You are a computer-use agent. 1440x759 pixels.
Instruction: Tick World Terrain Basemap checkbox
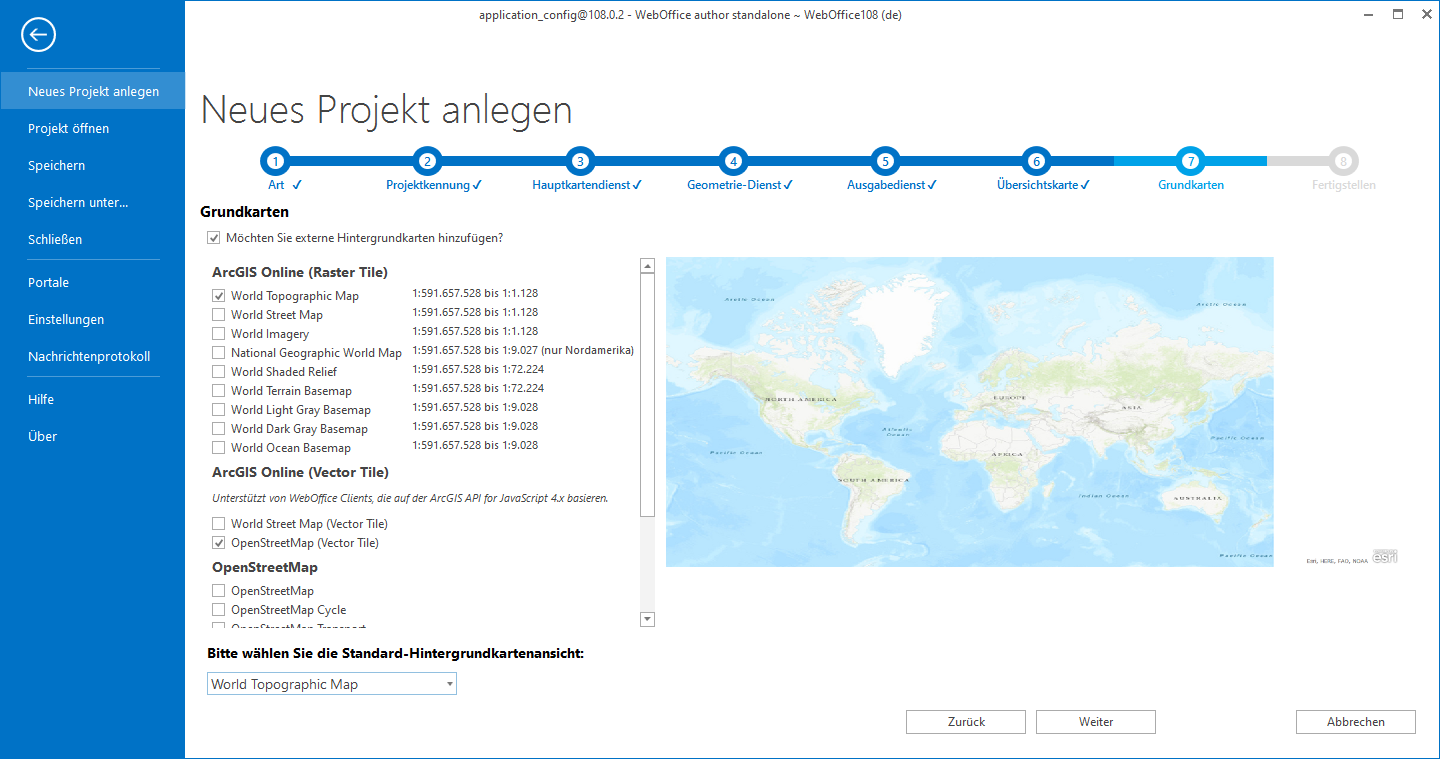(x=219, y=391)
